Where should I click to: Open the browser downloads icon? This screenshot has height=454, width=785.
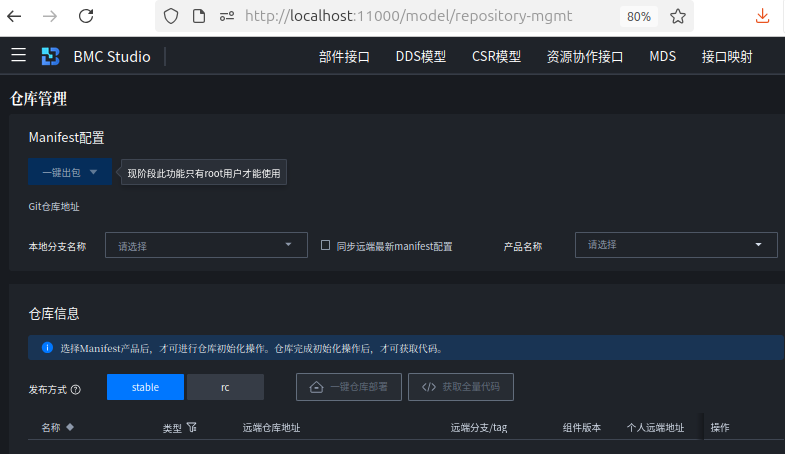(x=762, y=16)
